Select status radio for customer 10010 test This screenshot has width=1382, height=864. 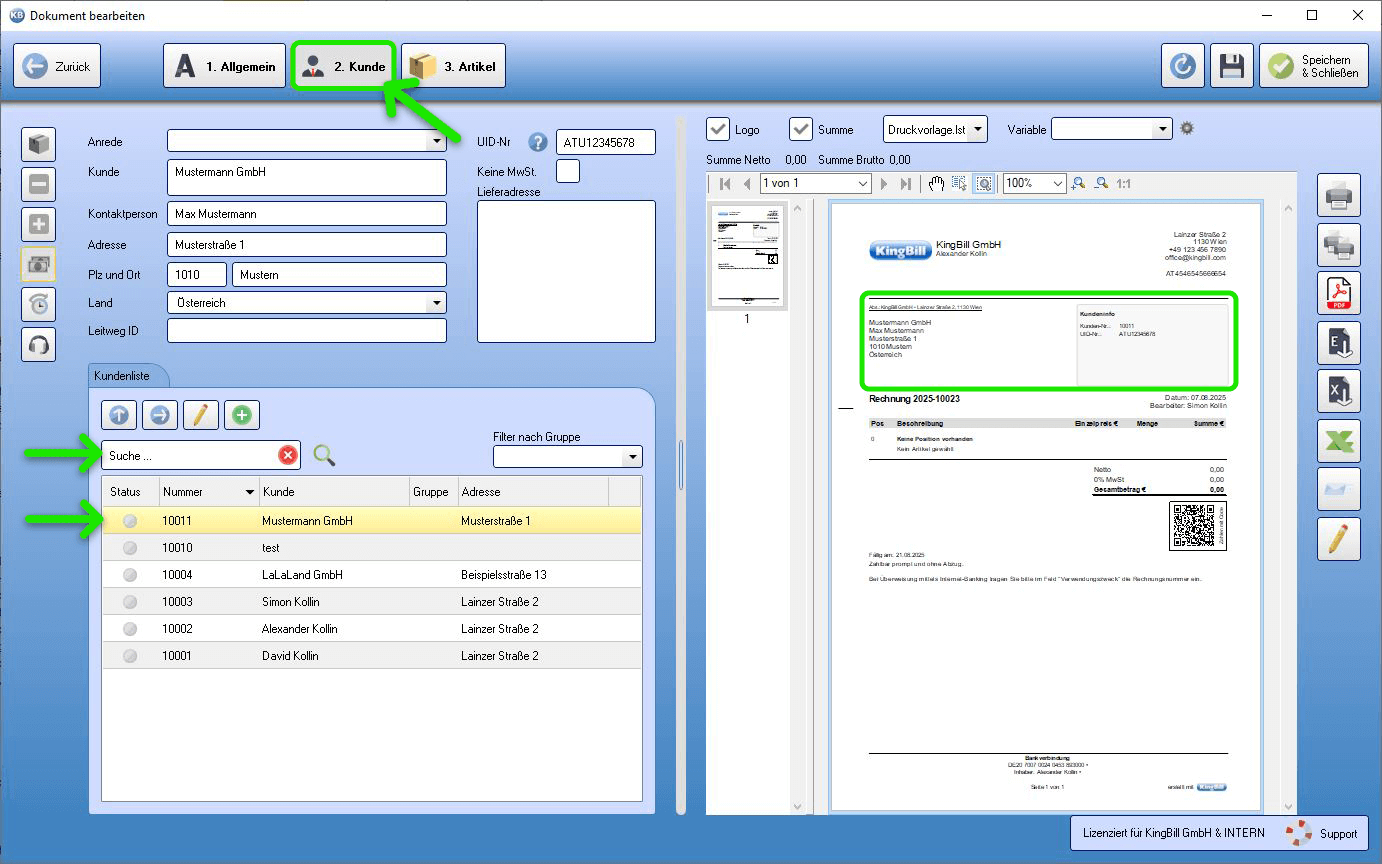coord(130,548)
